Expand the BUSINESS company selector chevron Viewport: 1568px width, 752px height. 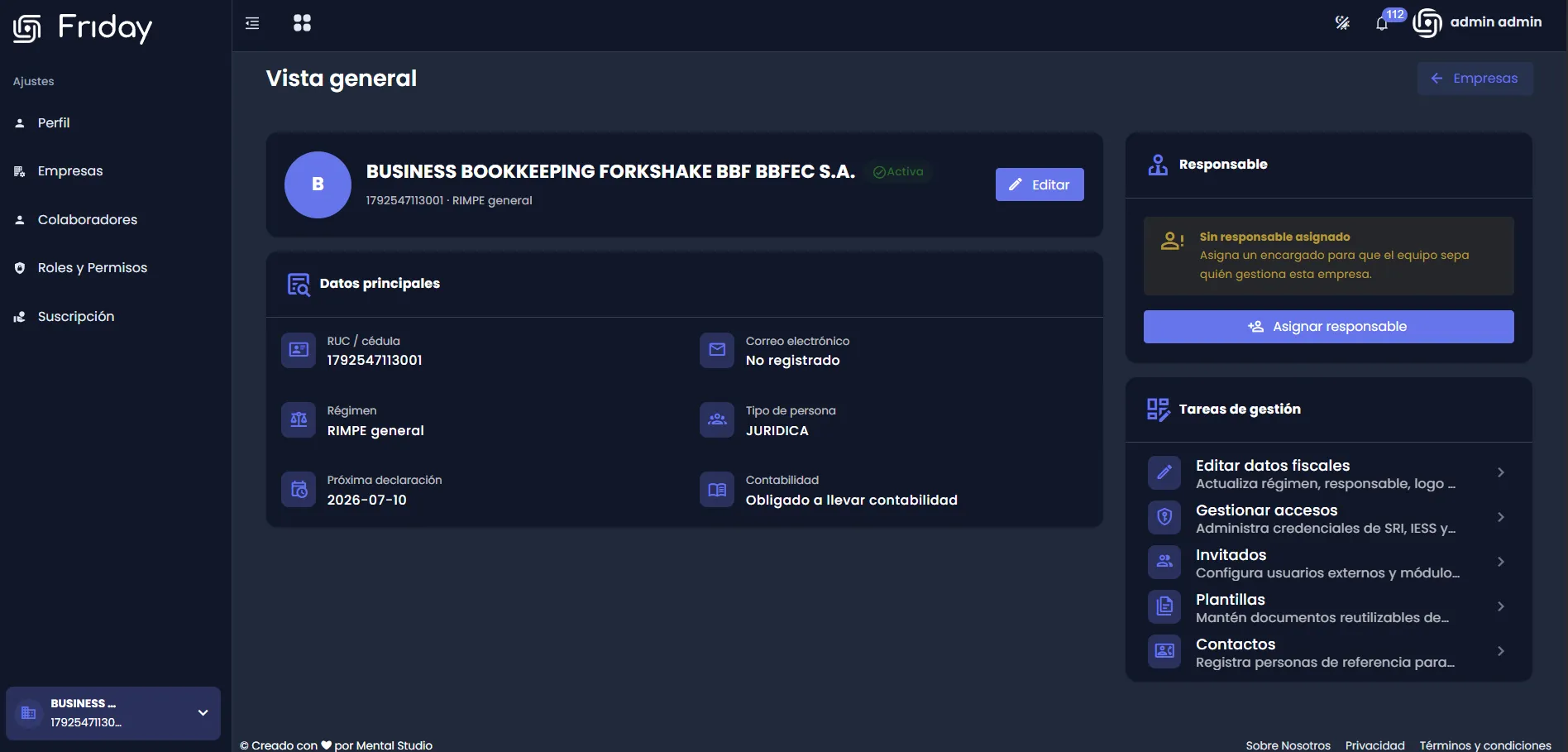(203, 713)
